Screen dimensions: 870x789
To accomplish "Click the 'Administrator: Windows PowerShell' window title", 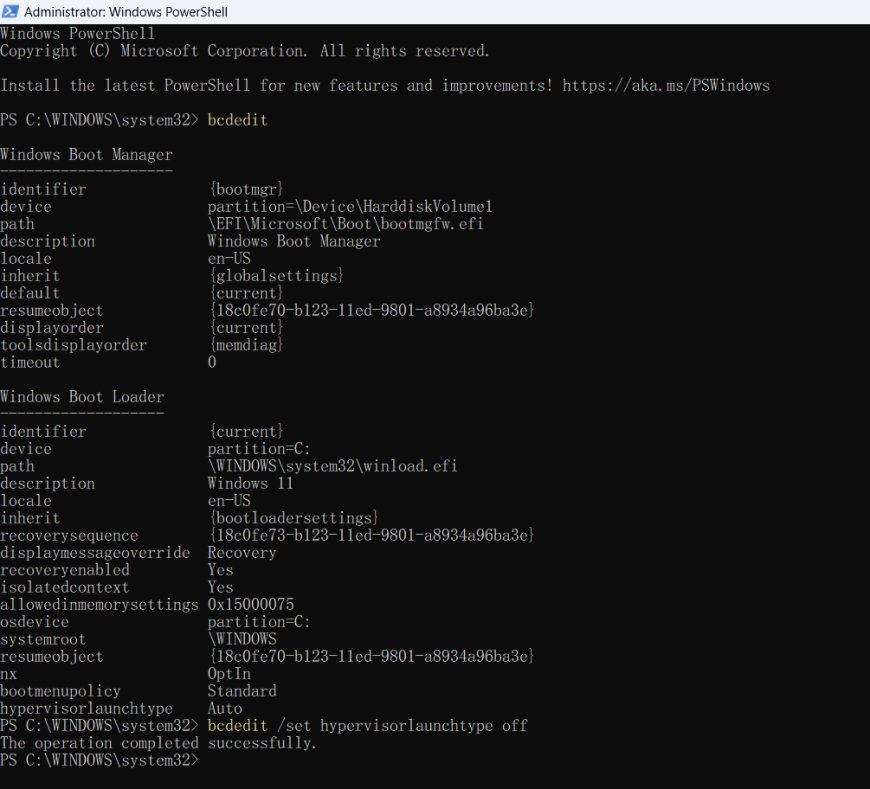I will pos(126,12).
